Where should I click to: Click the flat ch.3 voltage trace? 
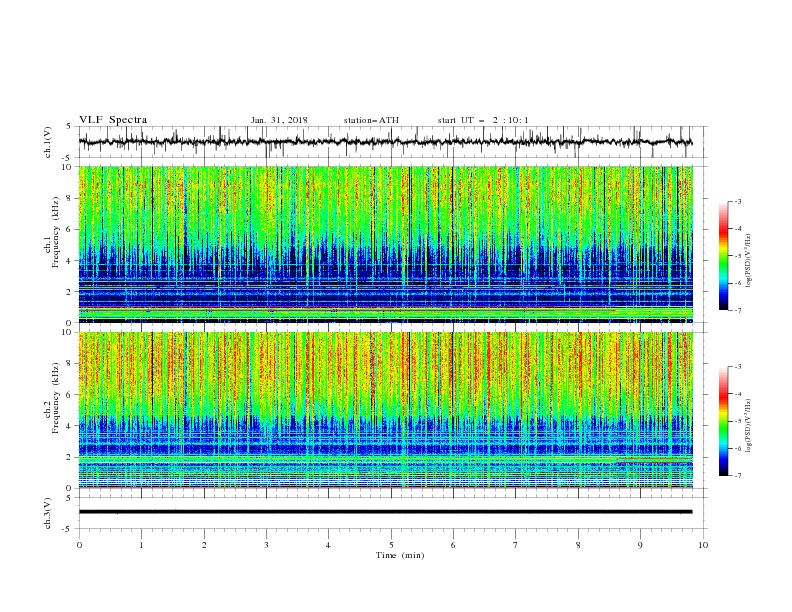[385, 512]
